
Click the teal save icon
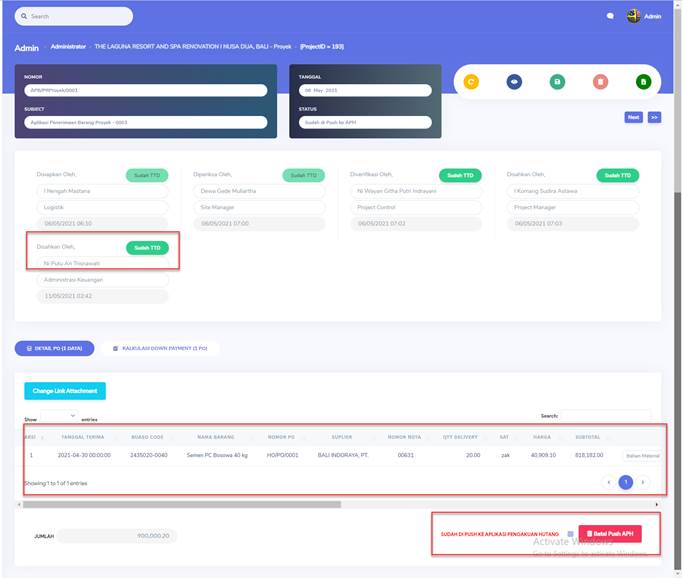(x=557, y=82)
